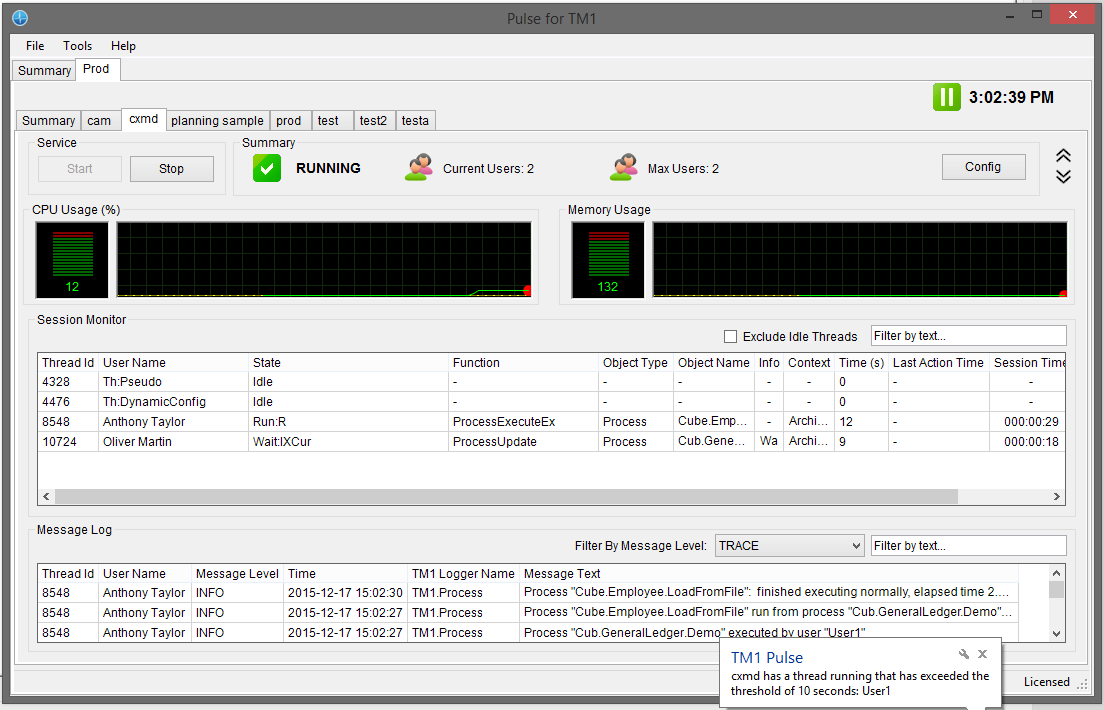The image size is (1104, 710).
Task: Click the Memory usage level gauge
Action: [x=608, y=260]
